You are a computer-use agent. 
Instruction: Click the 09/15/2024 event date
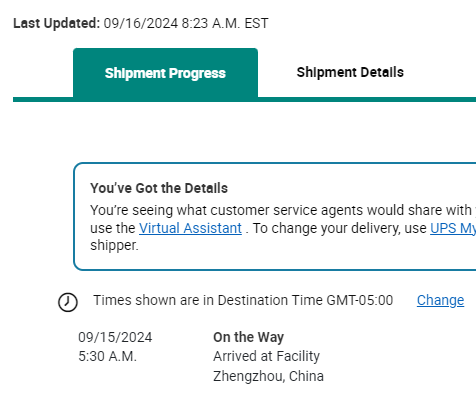115,337
